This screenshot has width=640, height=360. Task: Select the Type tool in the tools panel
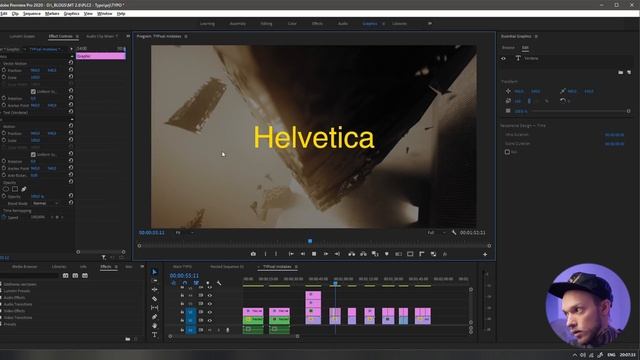click(x=155, y=335)
